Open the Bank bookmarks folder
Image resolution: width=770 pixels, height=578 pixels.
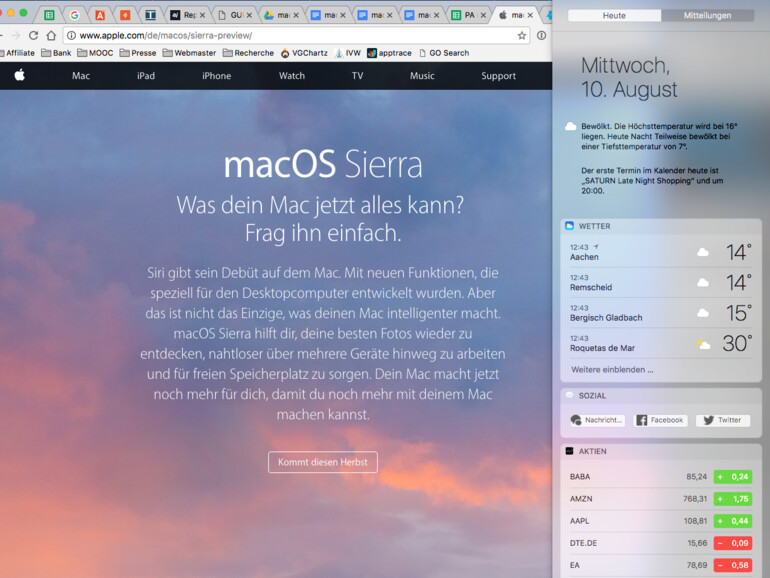[x=56, y=53]
